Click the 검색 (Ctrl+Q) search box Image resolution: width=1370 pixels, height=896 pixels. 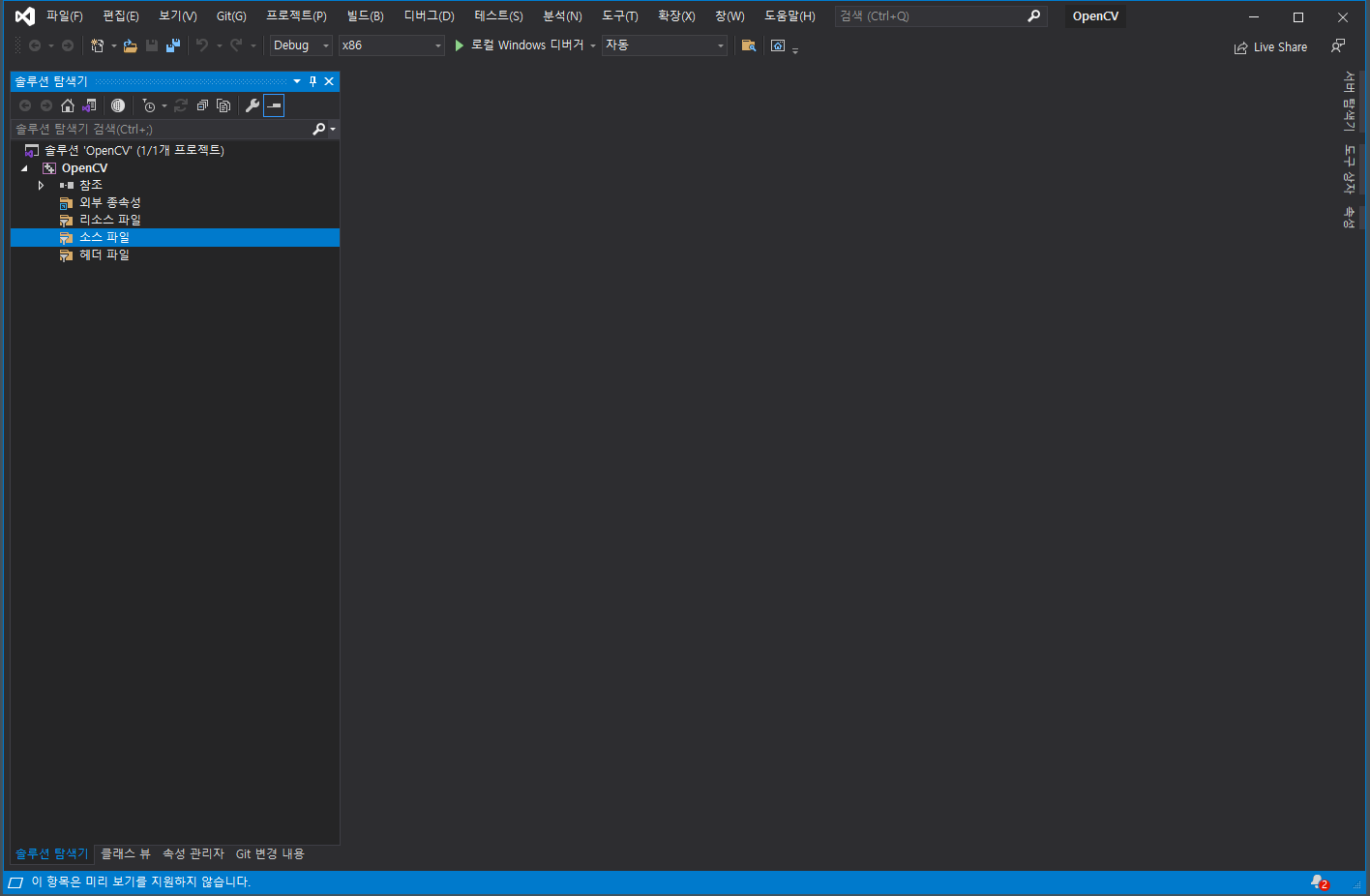[x=941, y=16]
